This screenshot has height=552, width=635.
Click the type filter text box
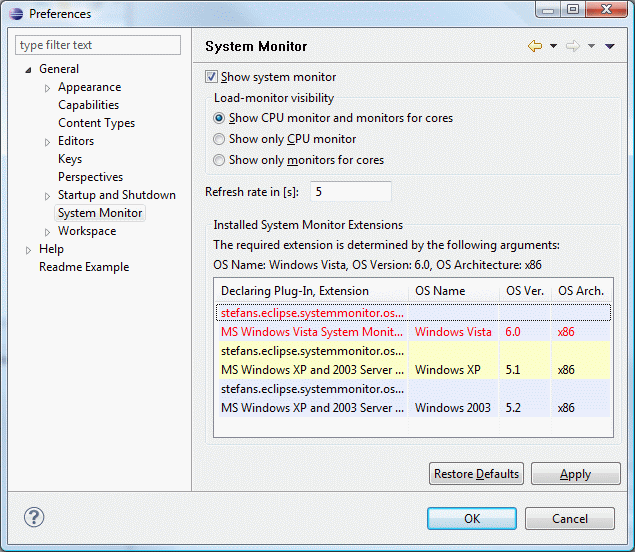click(x=98, y=45)
